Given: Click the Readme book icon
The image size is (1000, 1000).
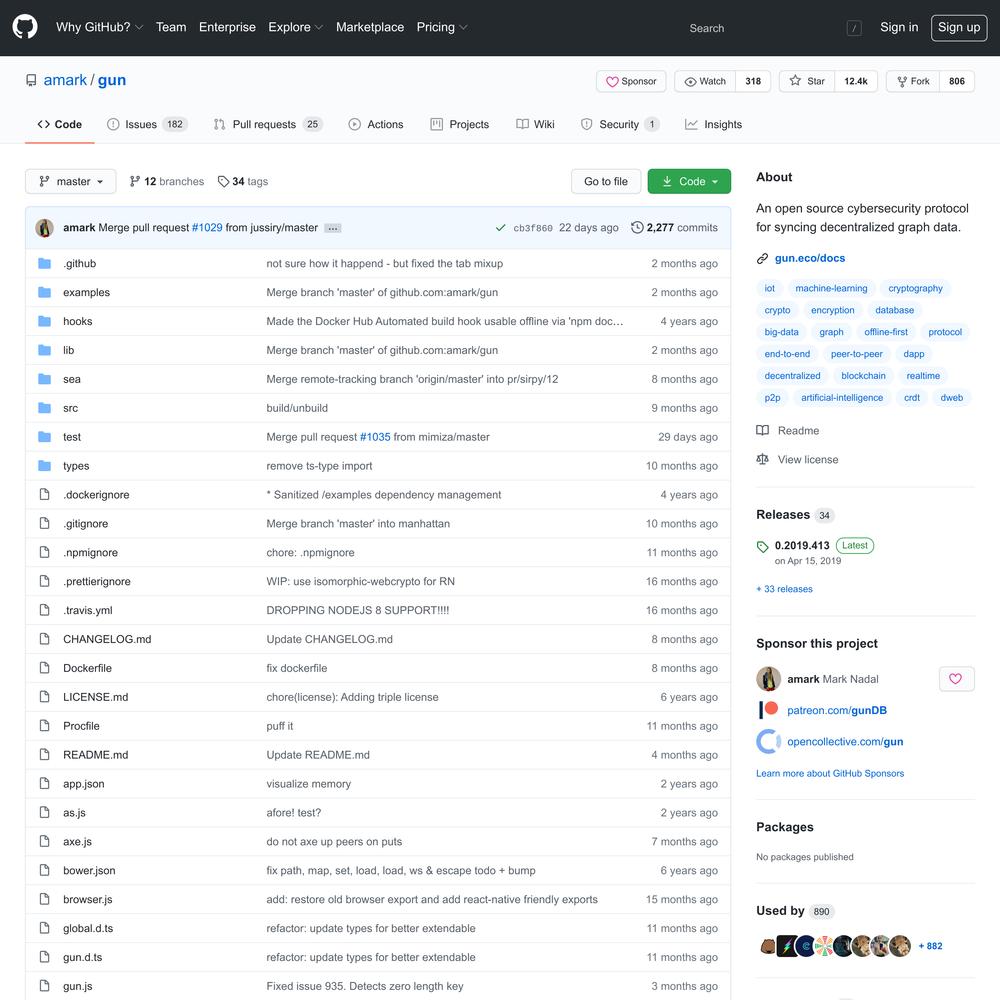Looking at the screenshot, I should click(x=762, y=430).
